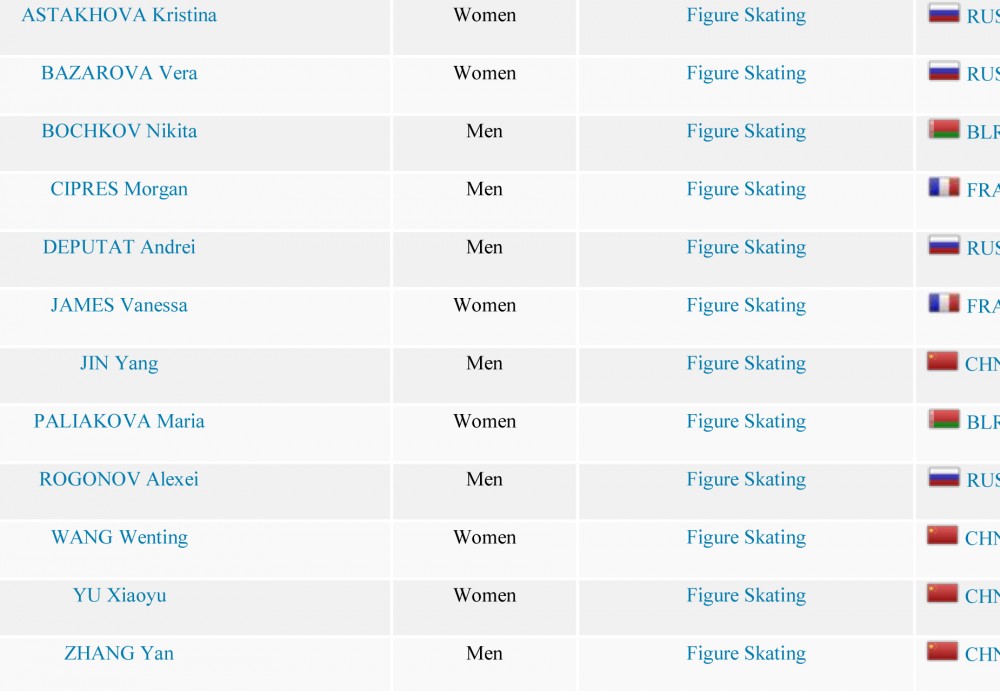Click the CHN country code in WANG Wenting's row
This screenshot has width=1000, height=691.
pos(982,539)
